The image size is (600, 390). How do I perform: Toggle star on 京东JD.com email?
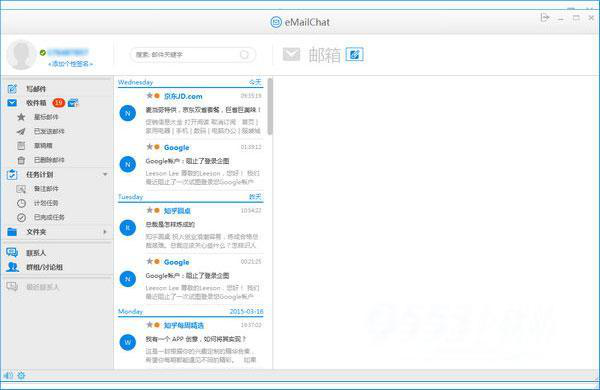(150, 96)
